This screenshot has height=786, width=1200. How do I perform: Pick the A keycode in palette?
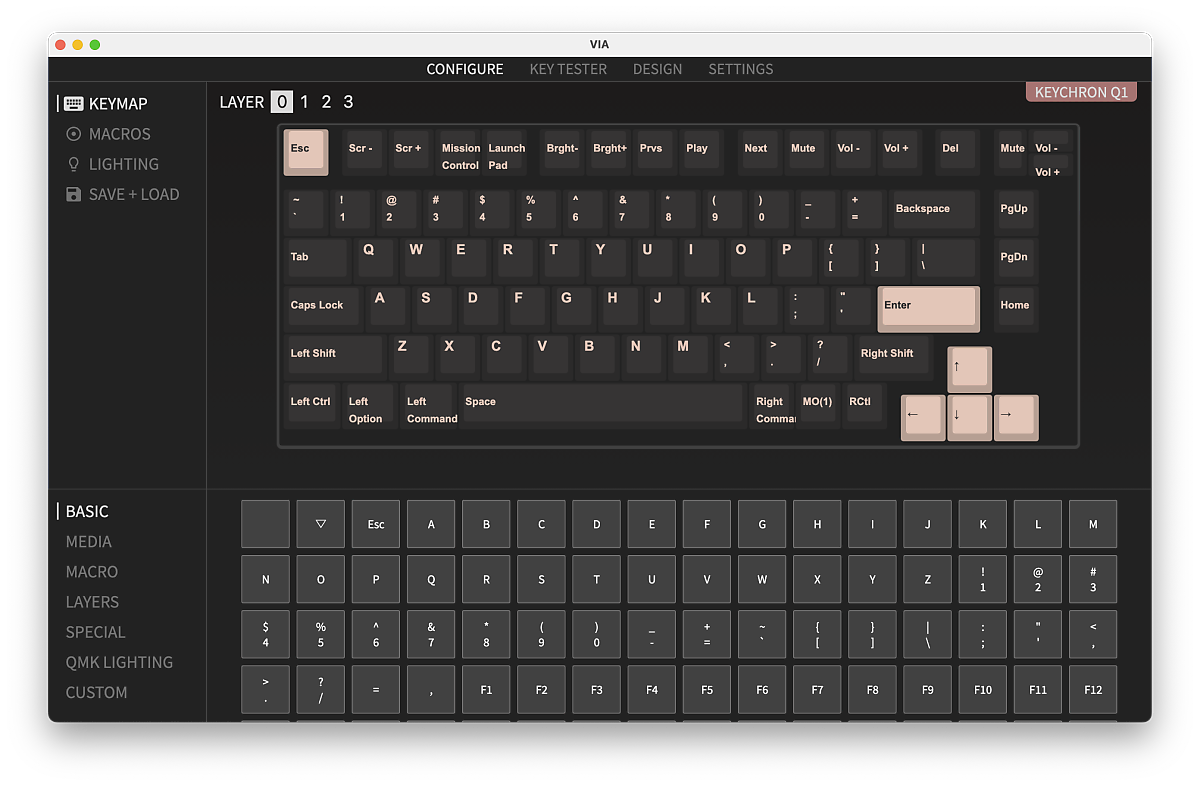click(431, 524)
